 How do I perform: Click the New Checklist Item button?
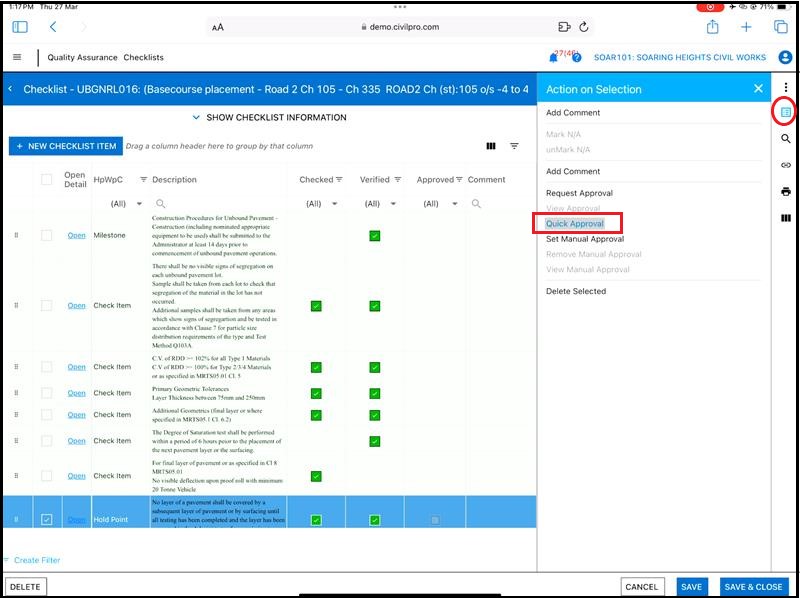click(65, 146)
